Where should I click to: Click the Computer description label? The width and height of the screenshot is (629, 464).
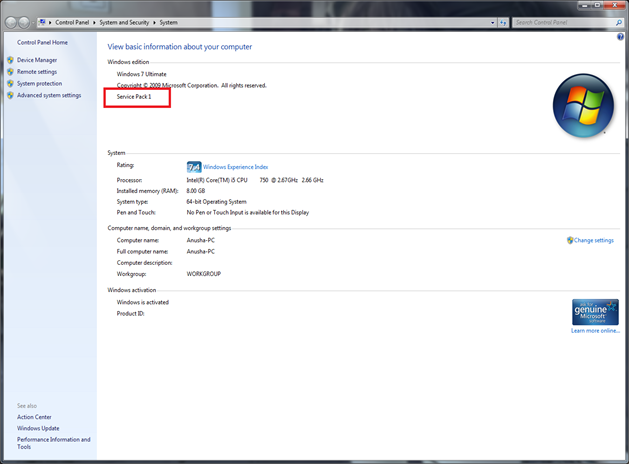click(x=144, y=263)
